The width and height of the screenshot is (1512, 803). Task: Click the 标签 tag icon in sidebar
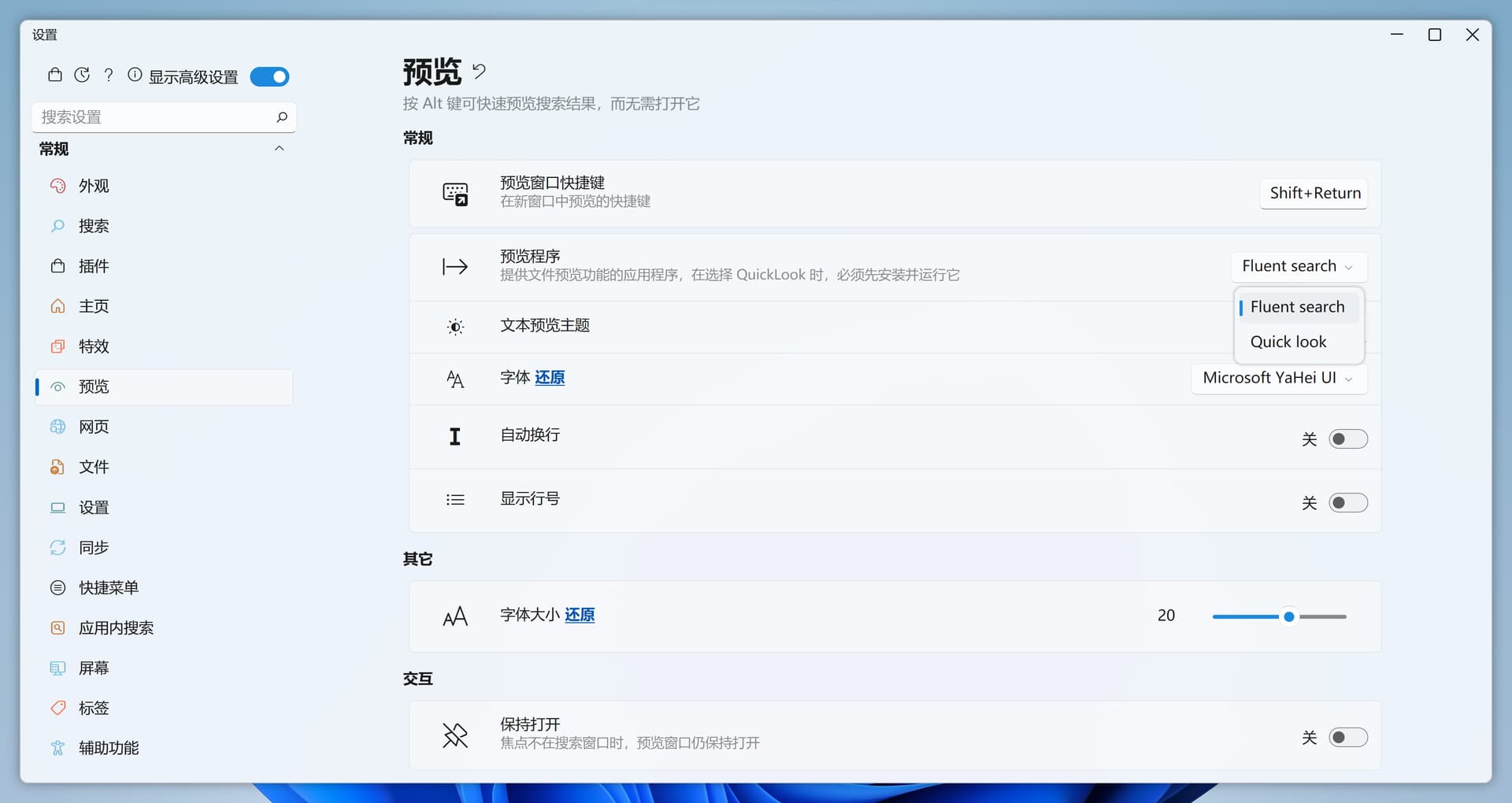point(57,708)
